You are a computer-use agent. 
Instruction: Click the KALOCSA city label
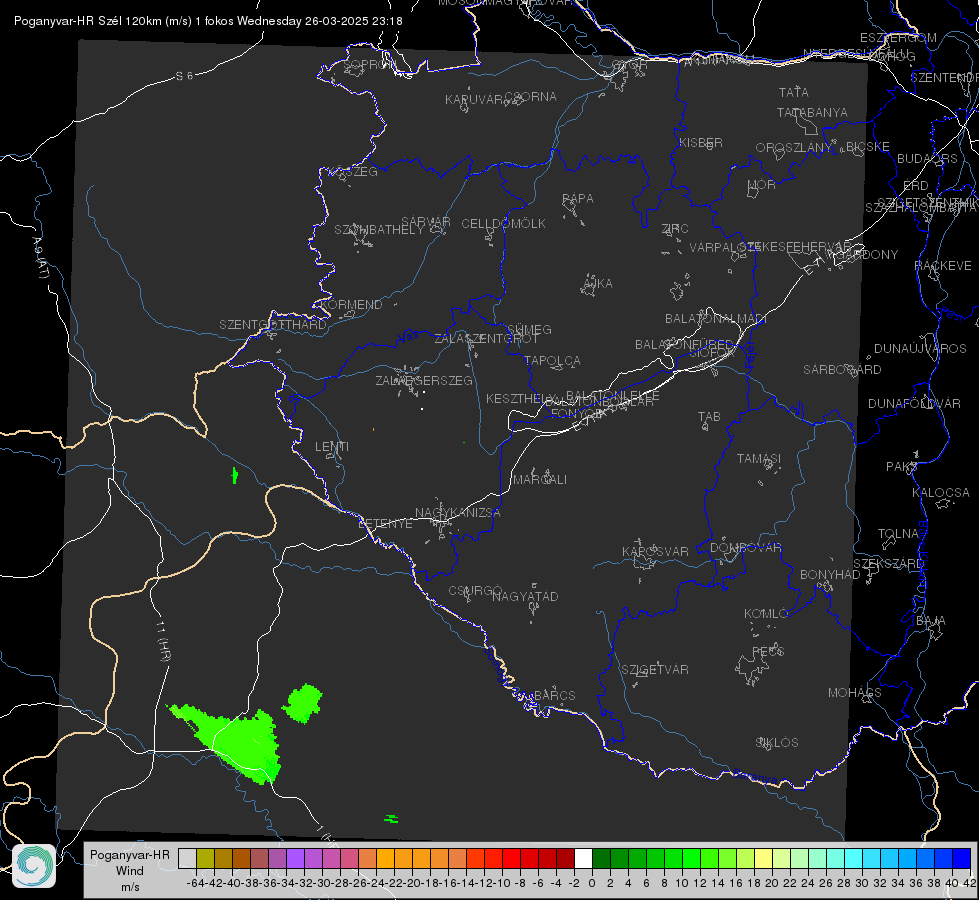(x=940, y=492)
